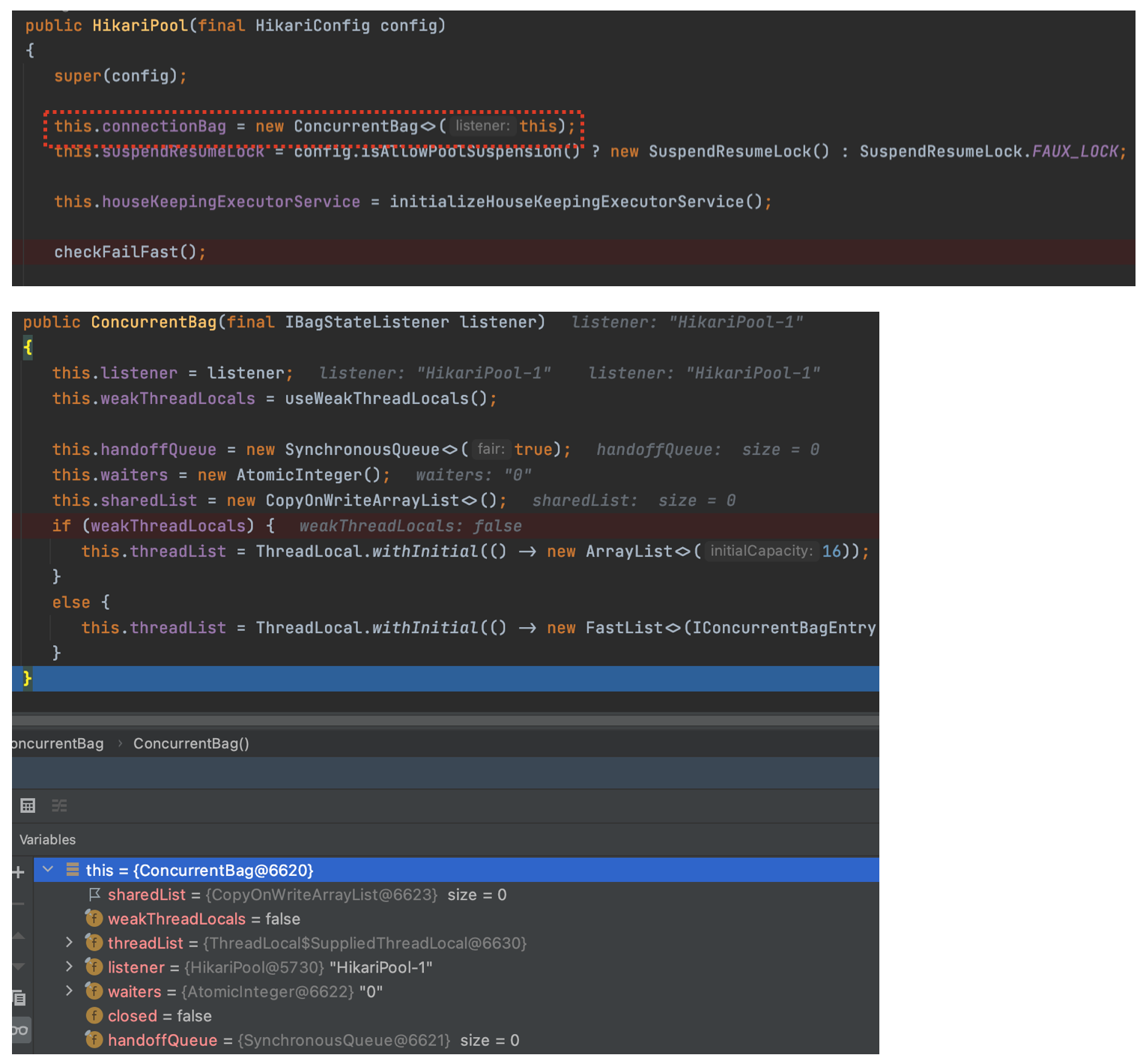Click the 'handoffQueue: size = 0' inline value
This screenshot has height=1064, width=1143.
point(708,450)
